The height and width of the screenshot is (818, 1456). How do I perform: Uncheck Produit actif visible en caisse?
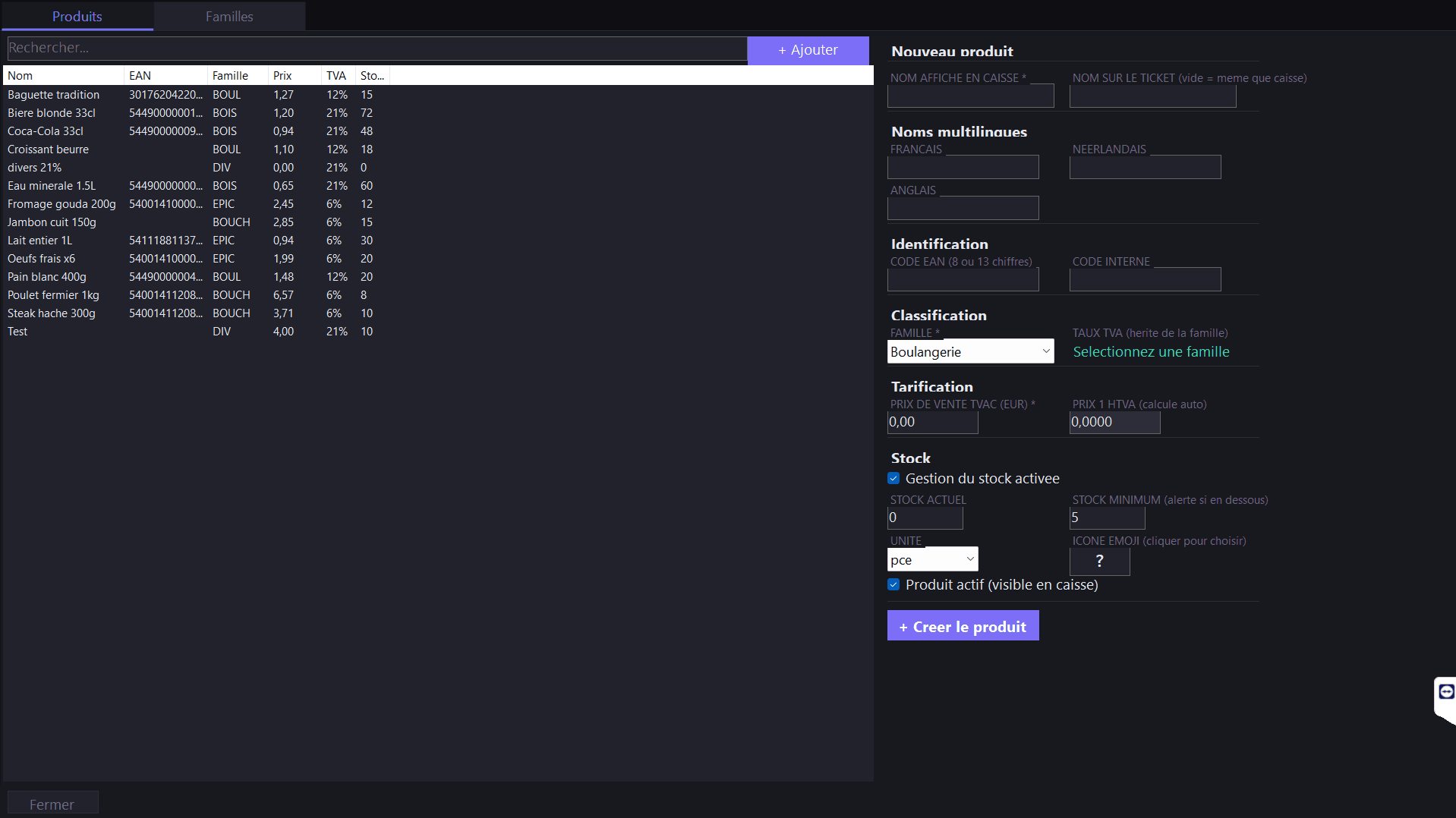click(x=893, y=584)
